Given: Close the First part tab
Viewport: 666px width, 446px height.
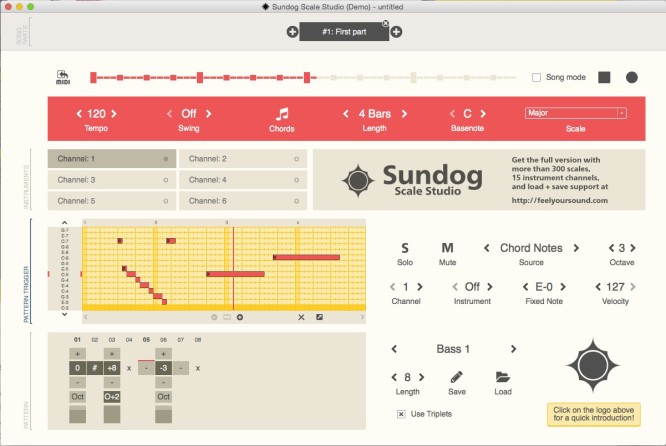Looking at the screenshot, I should 385,23.
